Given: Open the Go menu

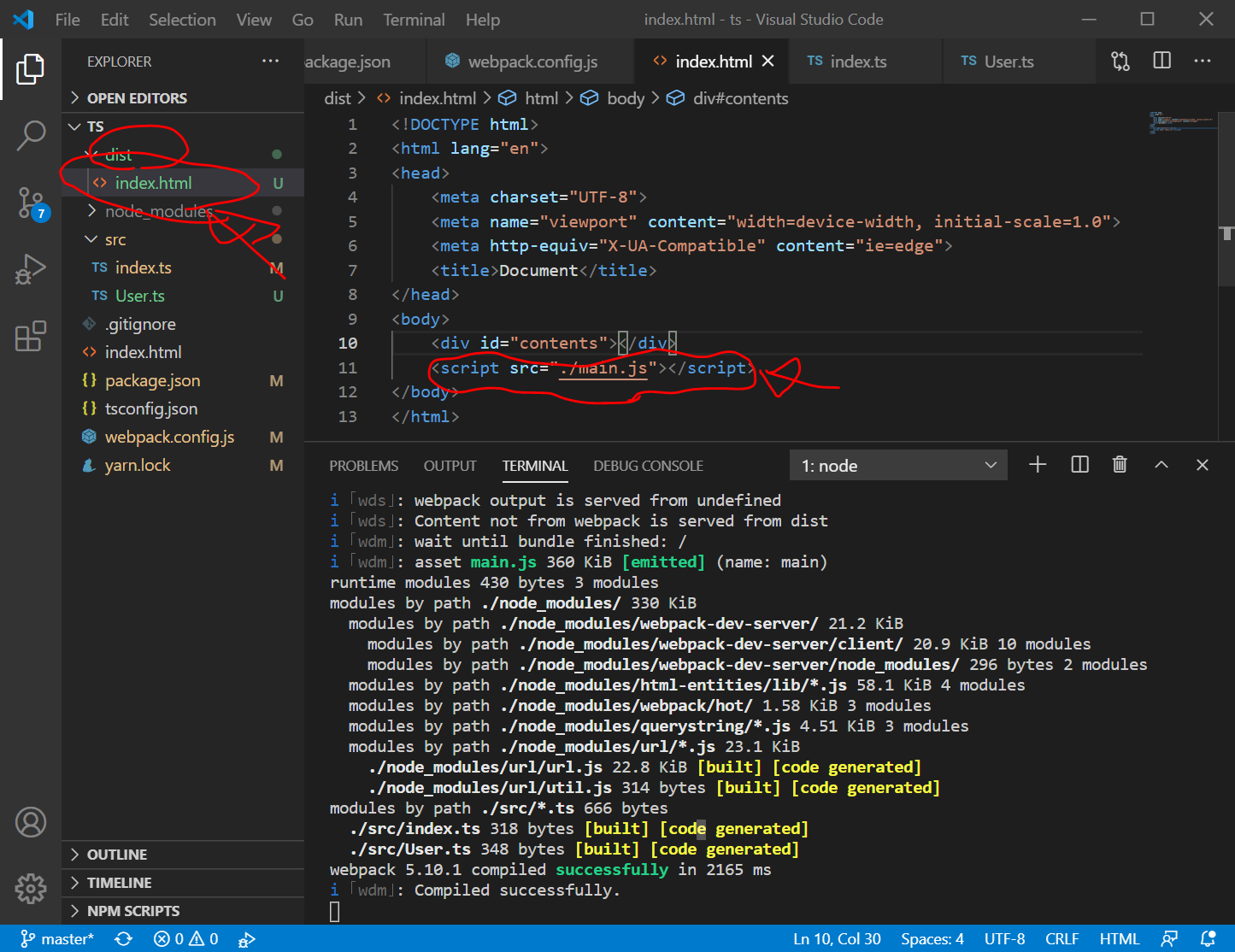Looking at the screenshot, I should pyautogui.click(x=303, y=19).
